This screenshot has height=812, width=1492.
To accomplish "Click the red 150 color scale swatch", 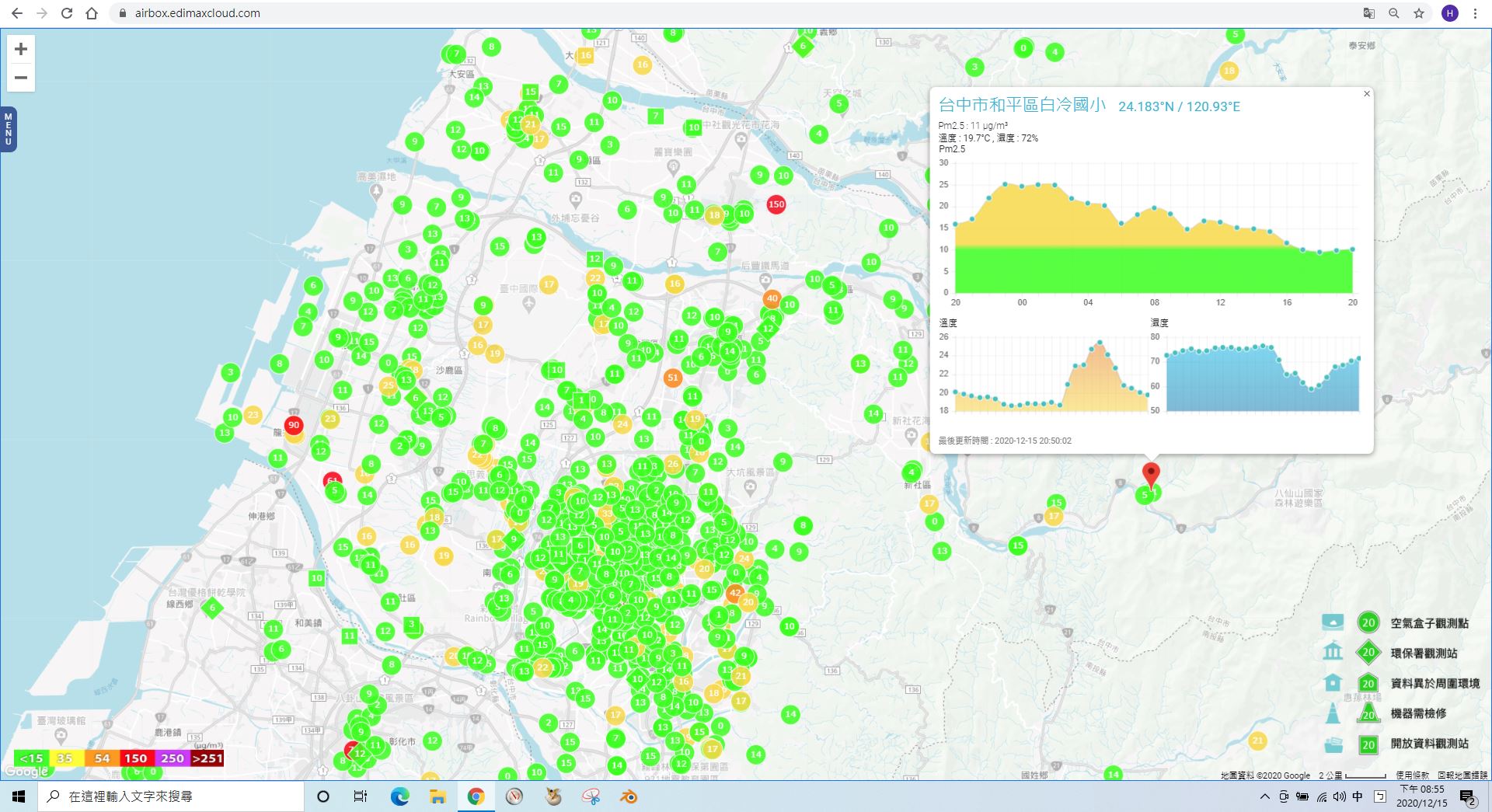I will [136, 758].
